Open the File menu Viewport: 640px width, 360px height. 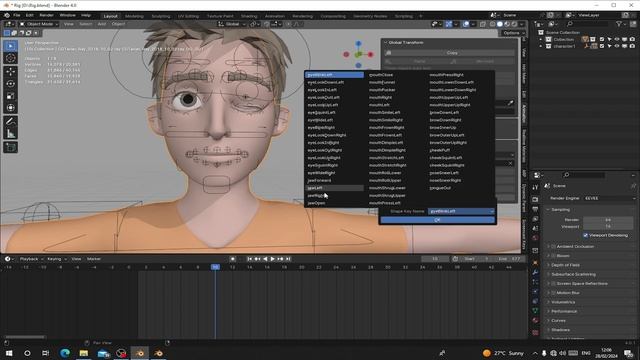point(17,15)
